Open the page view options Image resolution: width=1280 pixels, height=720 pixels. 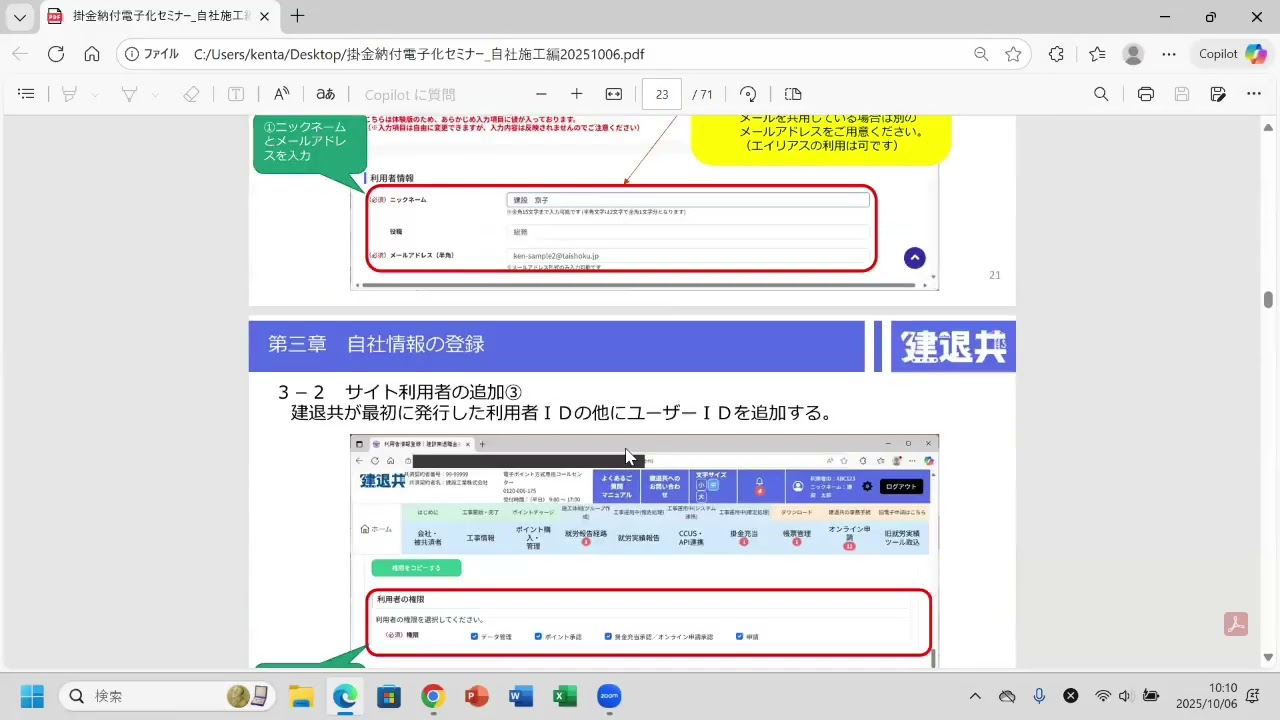[x=793, y=94]
